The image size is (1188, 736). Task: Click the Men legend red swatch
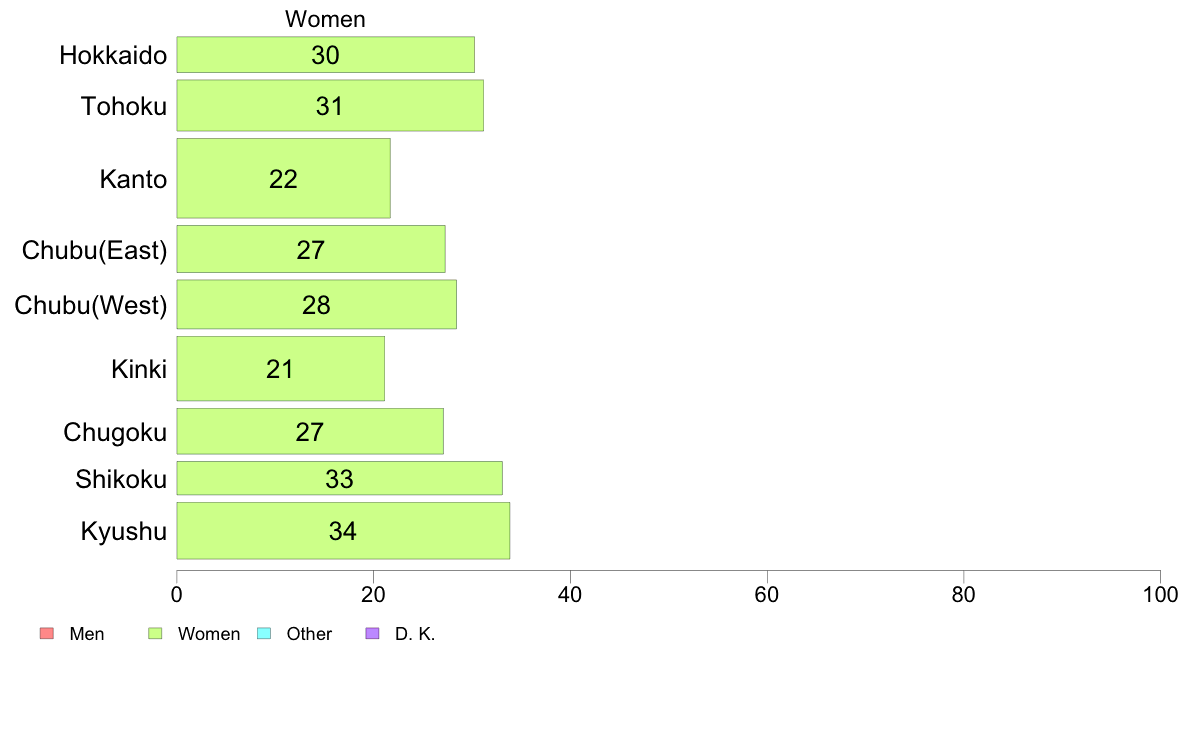[47, 634]
